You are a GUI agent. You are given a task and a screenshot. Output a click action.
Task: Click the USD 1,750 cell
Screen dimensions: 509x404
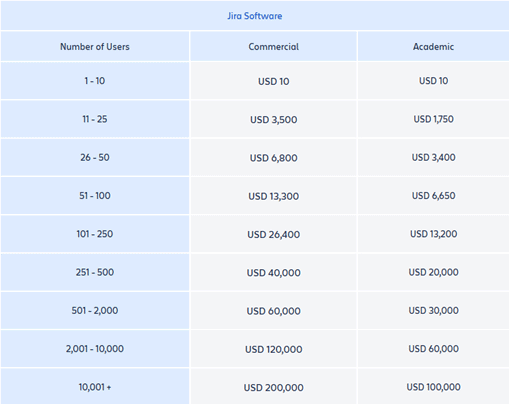point(433,119)
